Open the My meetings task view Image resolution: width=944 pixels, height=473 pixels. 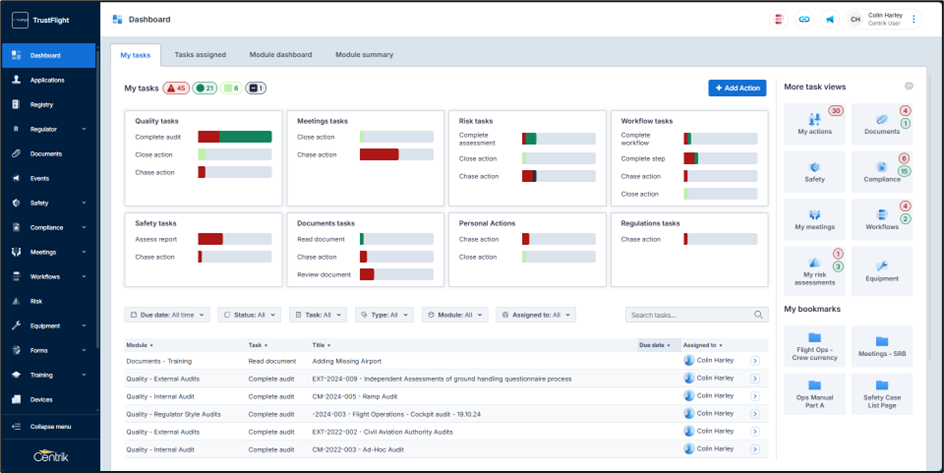click(814, 220)
